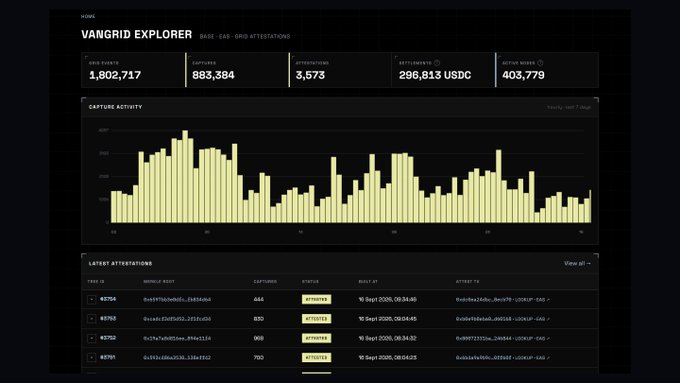Select the merkle root hash of tree #3753
The width and height of the screenshot is (680, 383).
177,319
